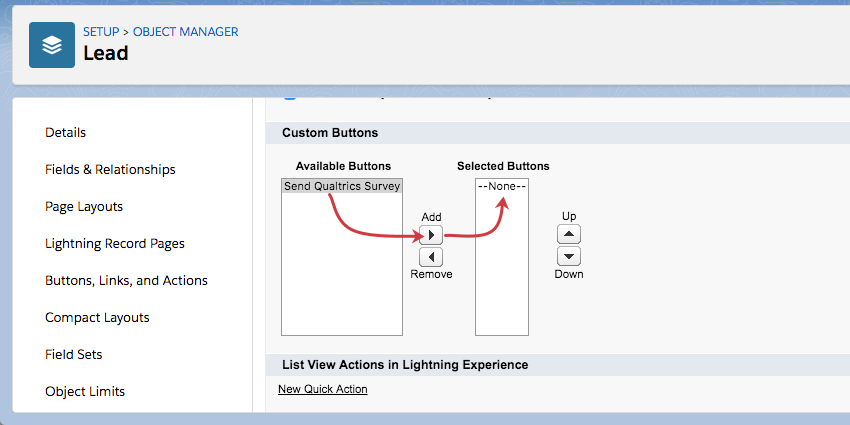Image resolution: width=850 pixels, height=425 pixels.
Task: Open the Details sidebar item
Action: point(66,132)
